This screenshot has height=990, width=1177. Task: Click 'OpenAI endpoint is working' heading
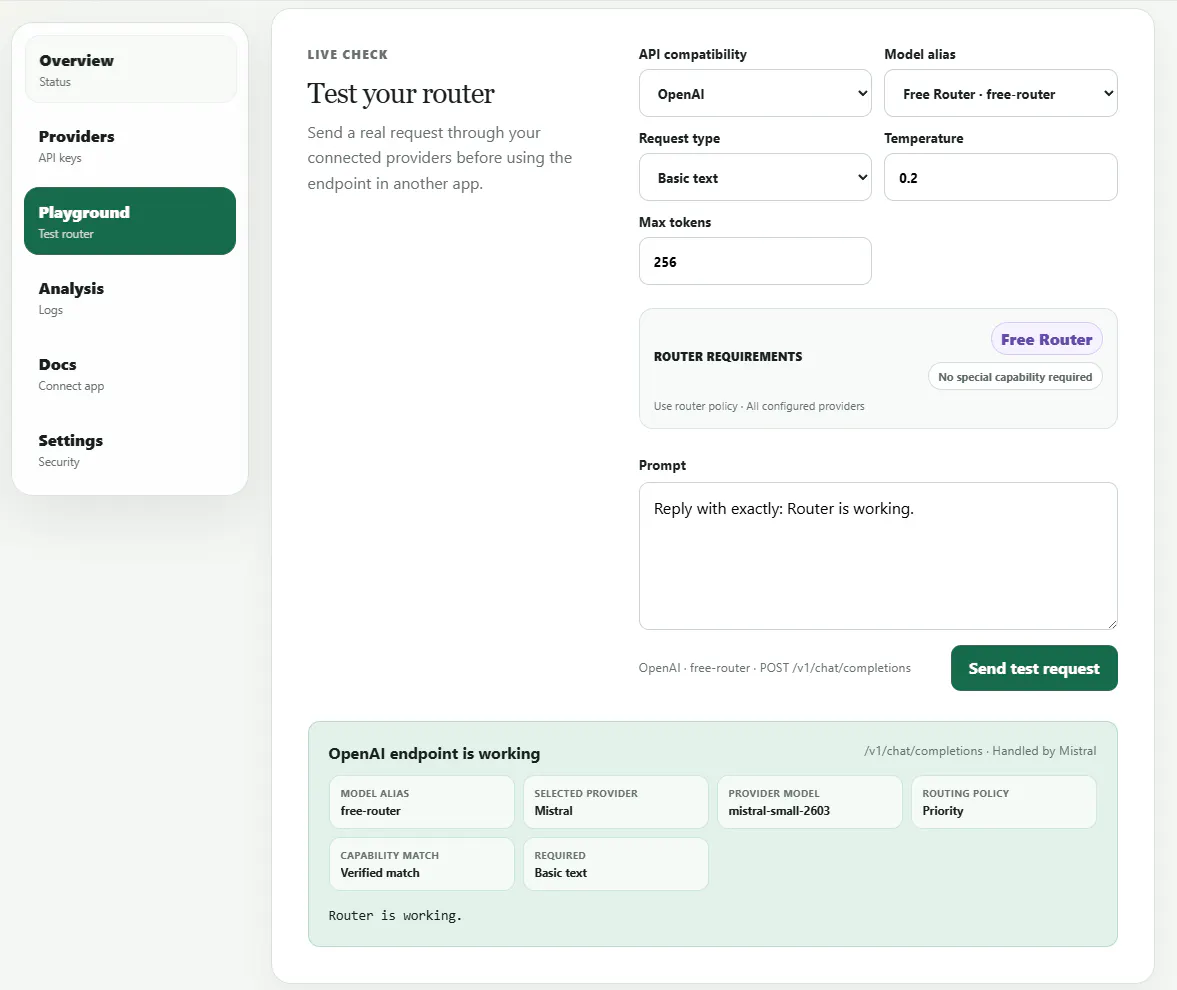(434, 754)
